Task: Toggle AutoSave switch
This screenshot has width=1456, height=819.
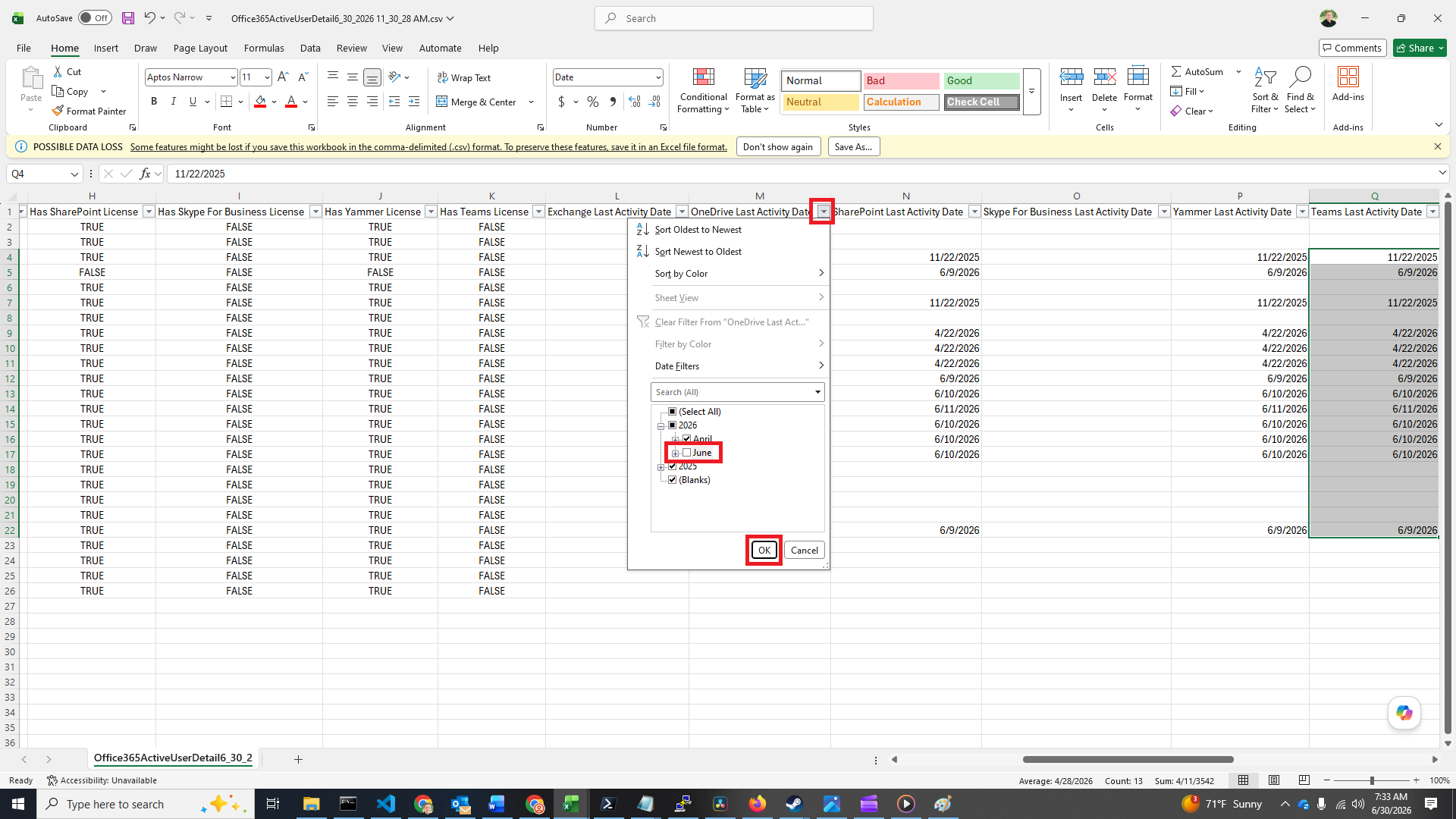Action: [x=95, y=18]
